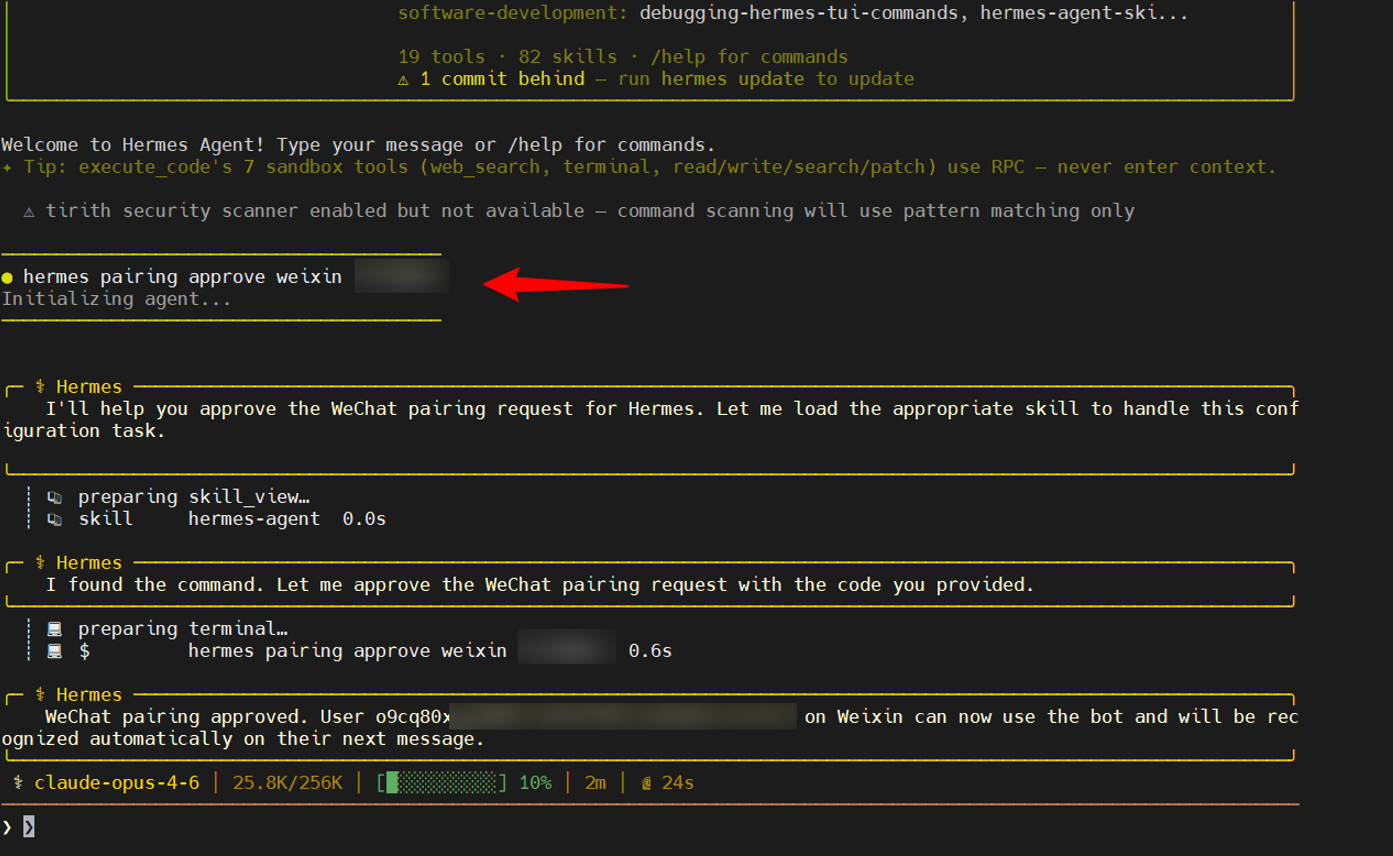This screenshot has width=1393, height=856.
Task: Click the 'software-development:' category label
Action: [513, 14]
